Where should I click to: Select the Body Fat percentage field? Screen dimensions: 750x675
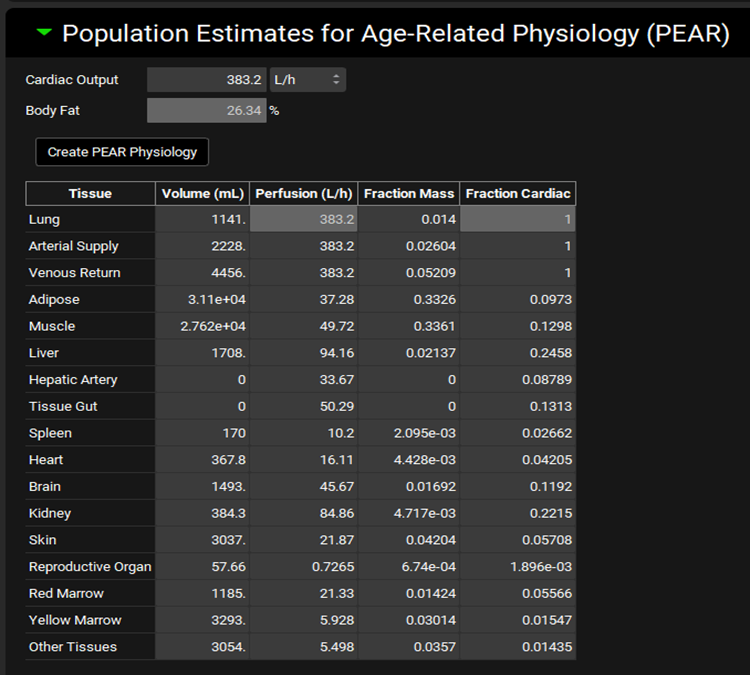tap(207, 111)
